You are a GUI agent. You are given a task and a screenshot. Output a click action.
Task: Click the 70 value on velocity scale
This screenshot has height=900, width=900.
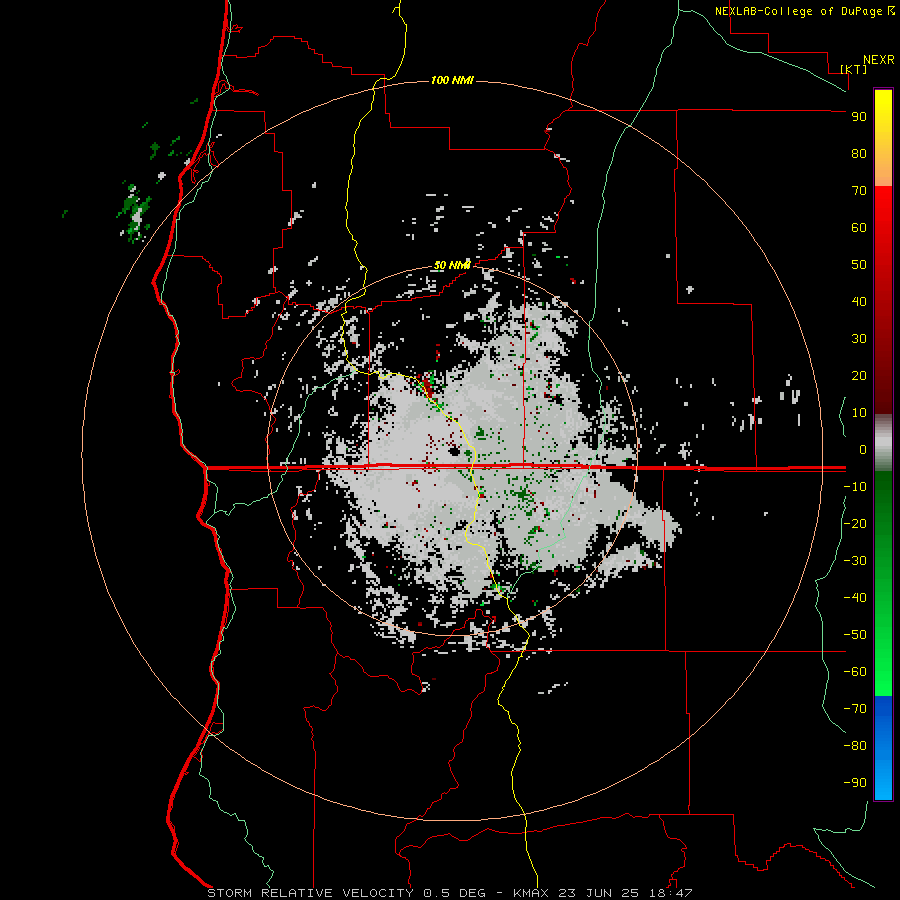pyautogui.click(x=859, y=191)
